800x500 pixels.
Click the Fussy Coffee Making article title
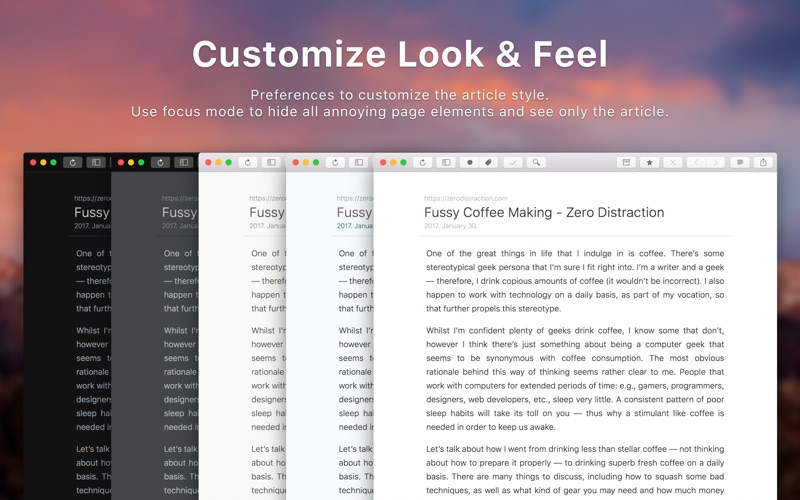point(544,212)
